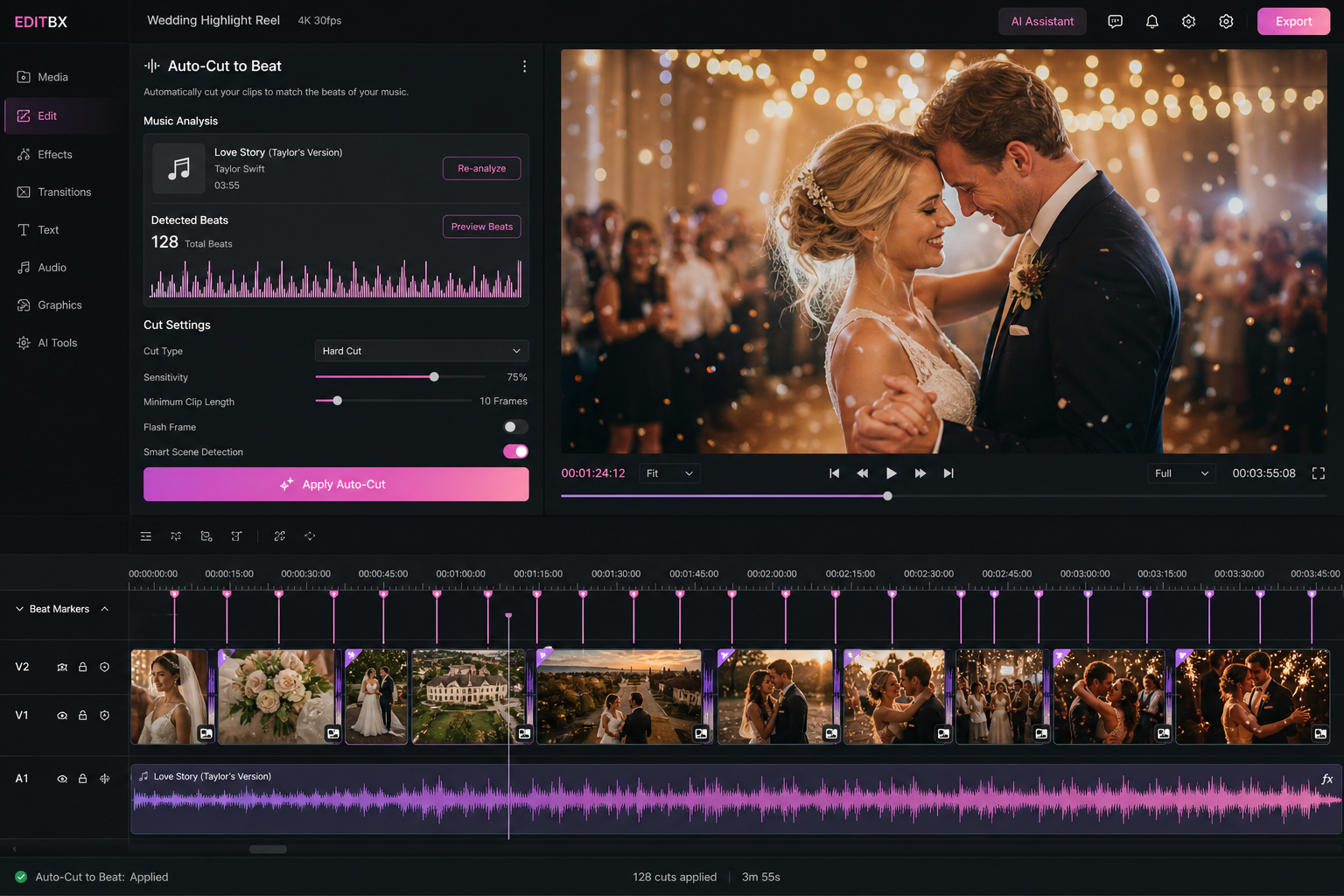1344x896 pixels.
Task: Open the Effects sidebar section
Action: pyautogui.click(x=55, y=154)
